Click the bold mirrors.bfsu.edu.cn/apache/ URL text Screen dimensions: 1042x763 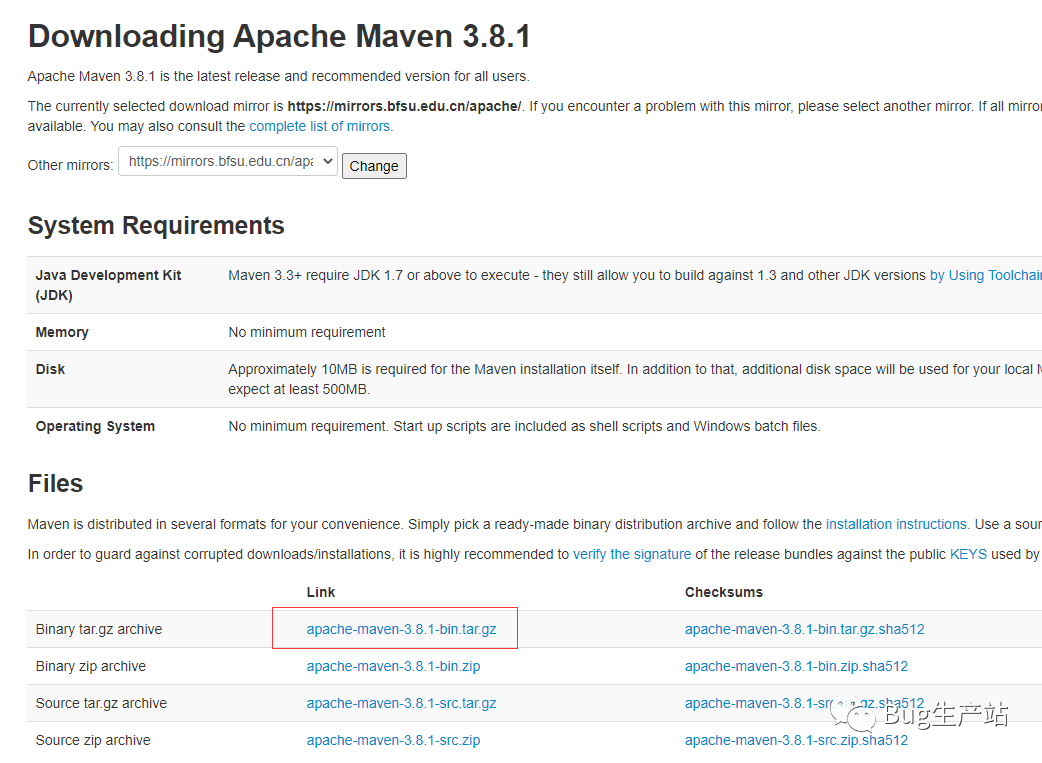pos(405,106)
